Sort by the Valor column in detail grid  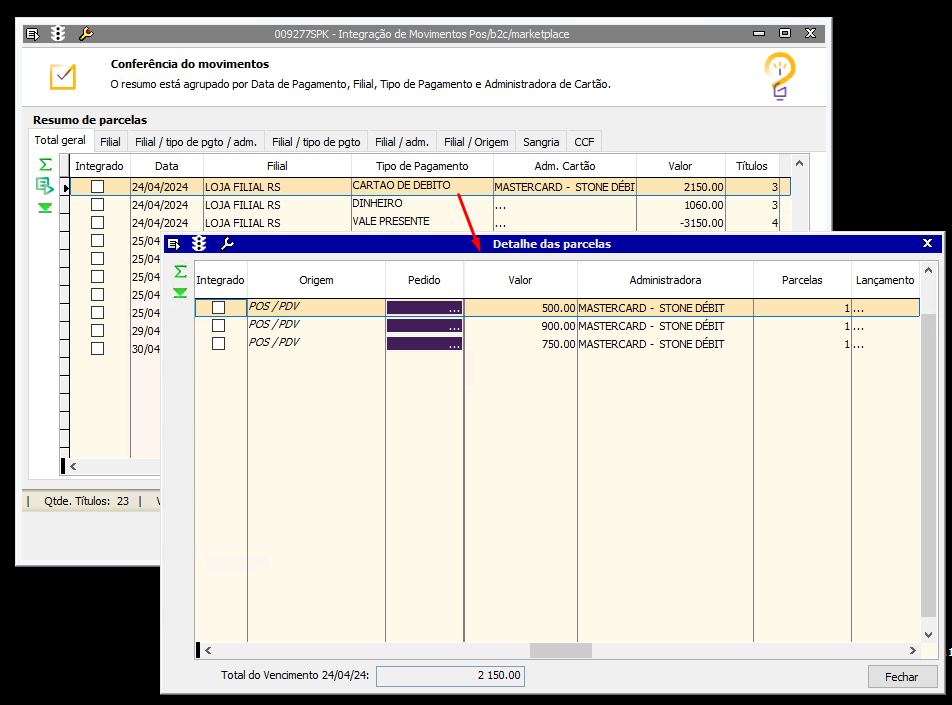click(520, 280)
